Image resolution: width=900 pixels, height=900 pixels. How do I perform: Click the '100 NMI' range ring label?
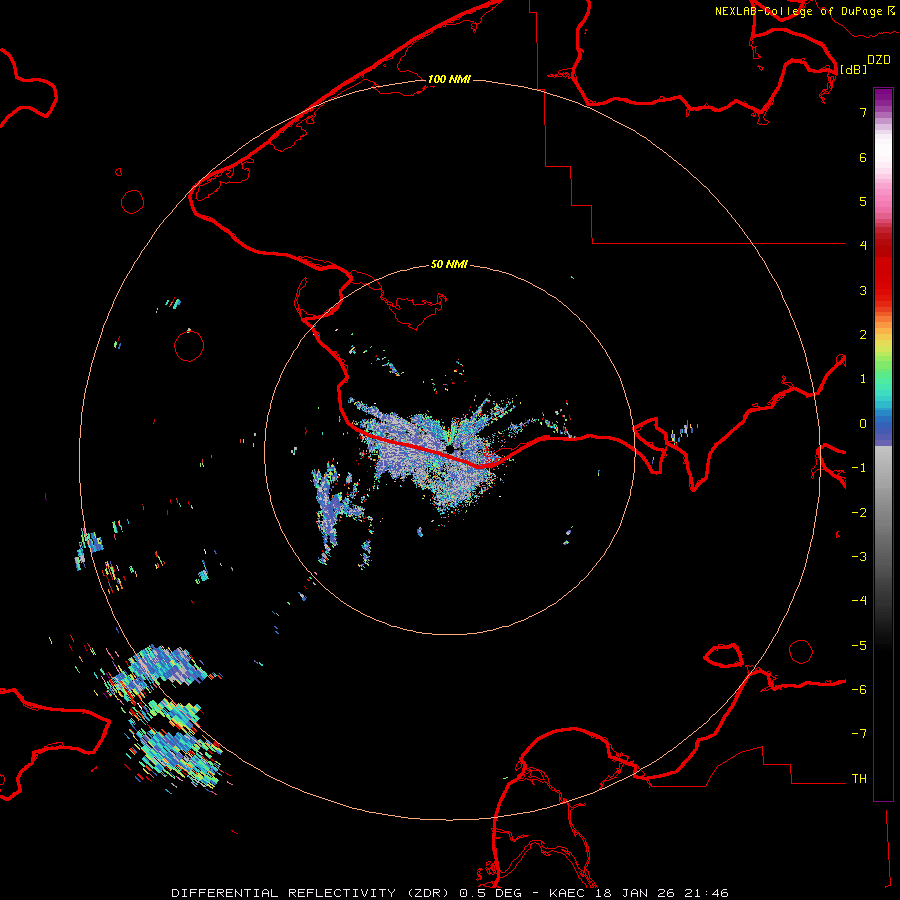[x=449, y=79]
